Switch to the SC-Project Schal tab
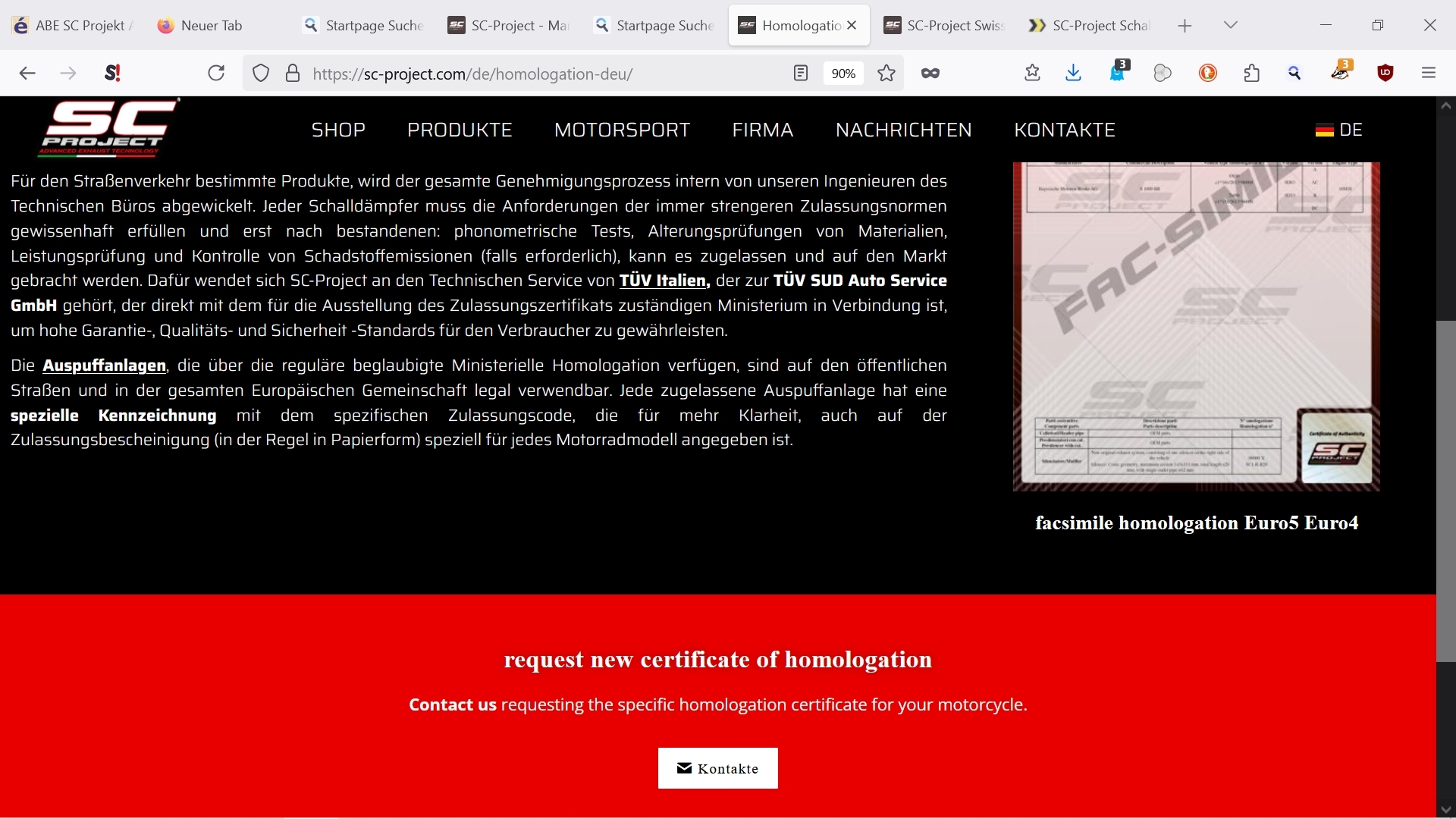 point(1090,26)
